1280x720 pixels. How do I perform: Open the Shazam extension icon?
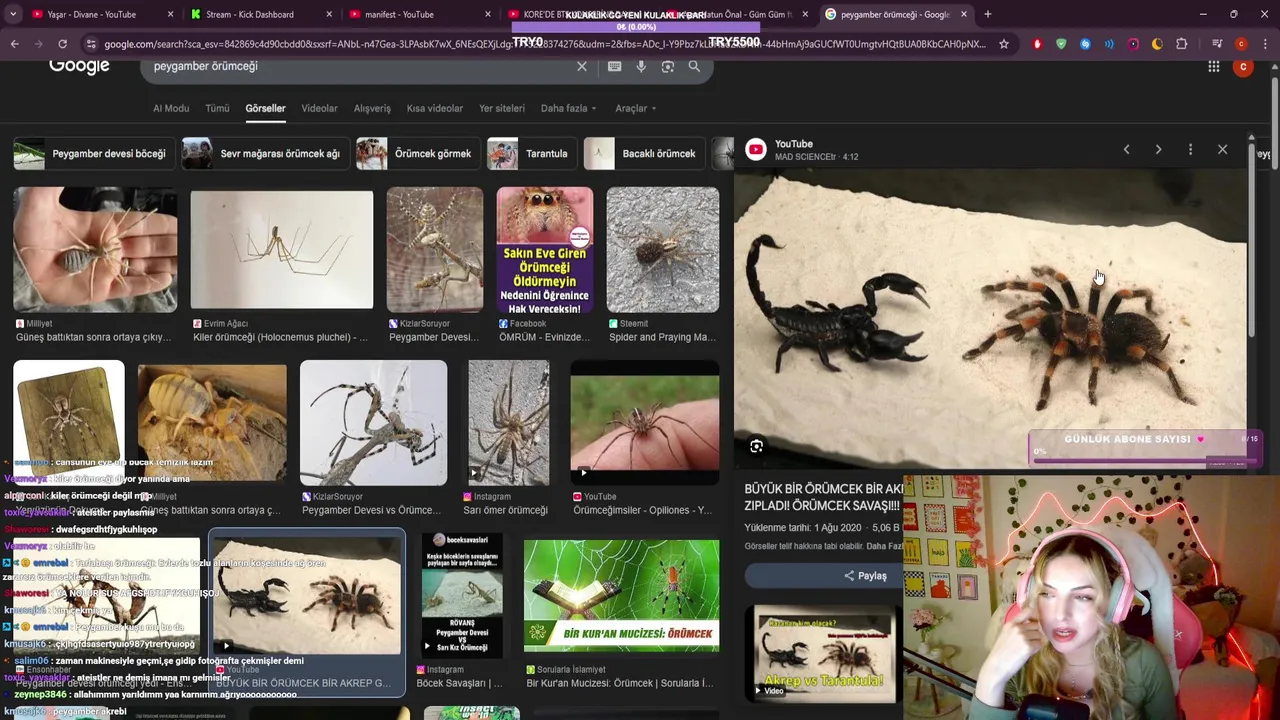pos(1085,44)
